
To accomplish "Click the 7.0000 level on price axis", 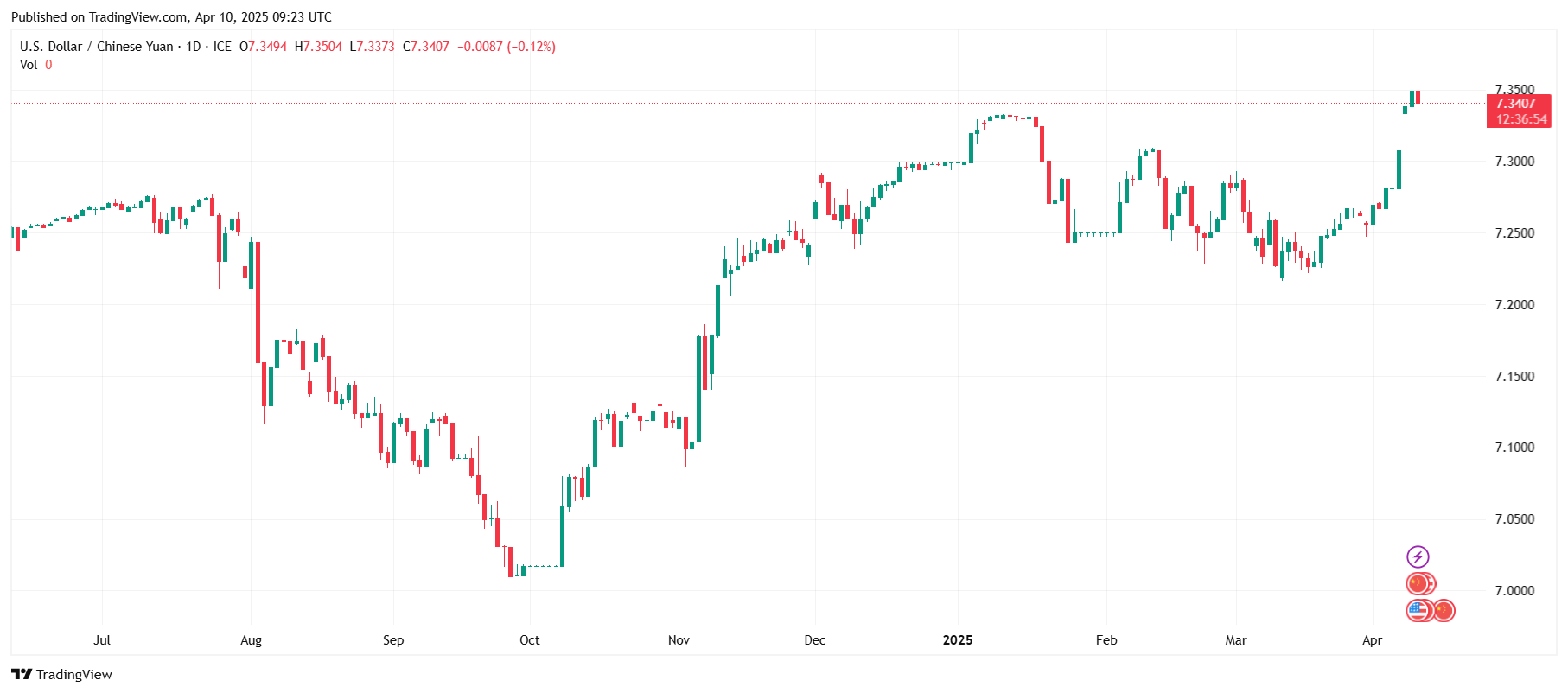I will [1514, 591].
